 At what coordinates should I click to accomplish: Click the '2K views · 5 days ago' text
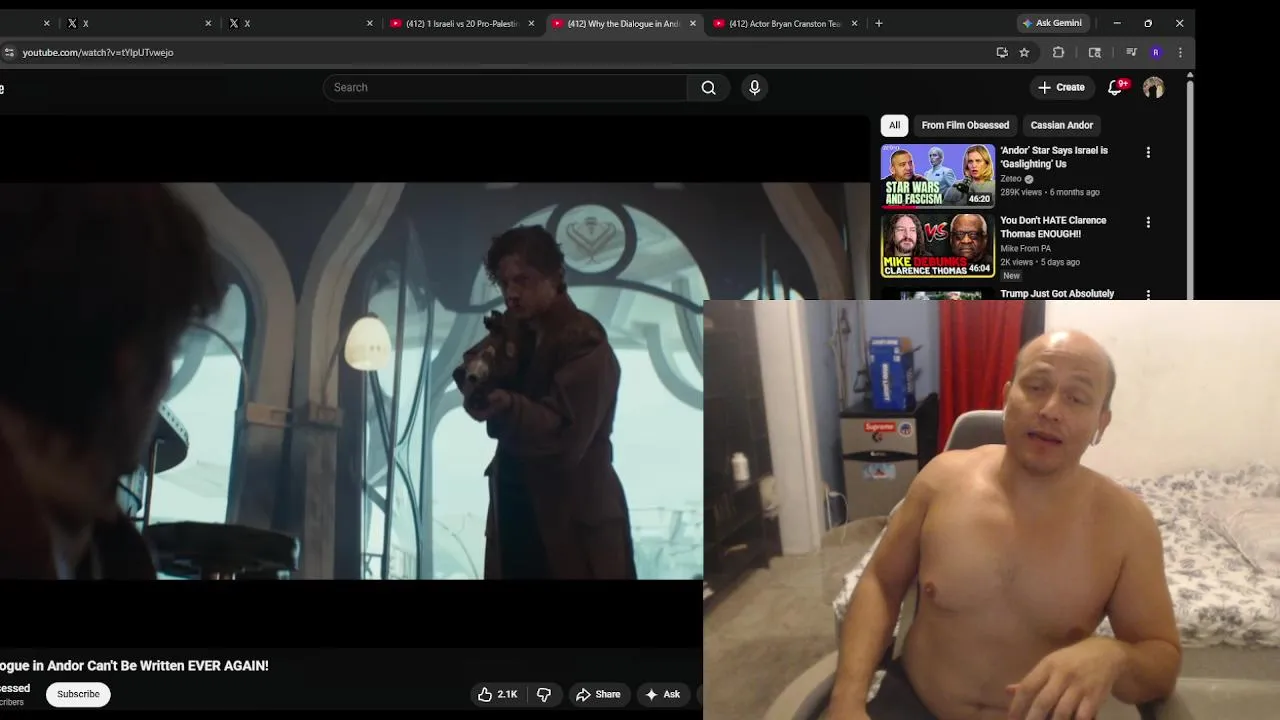1040,262
